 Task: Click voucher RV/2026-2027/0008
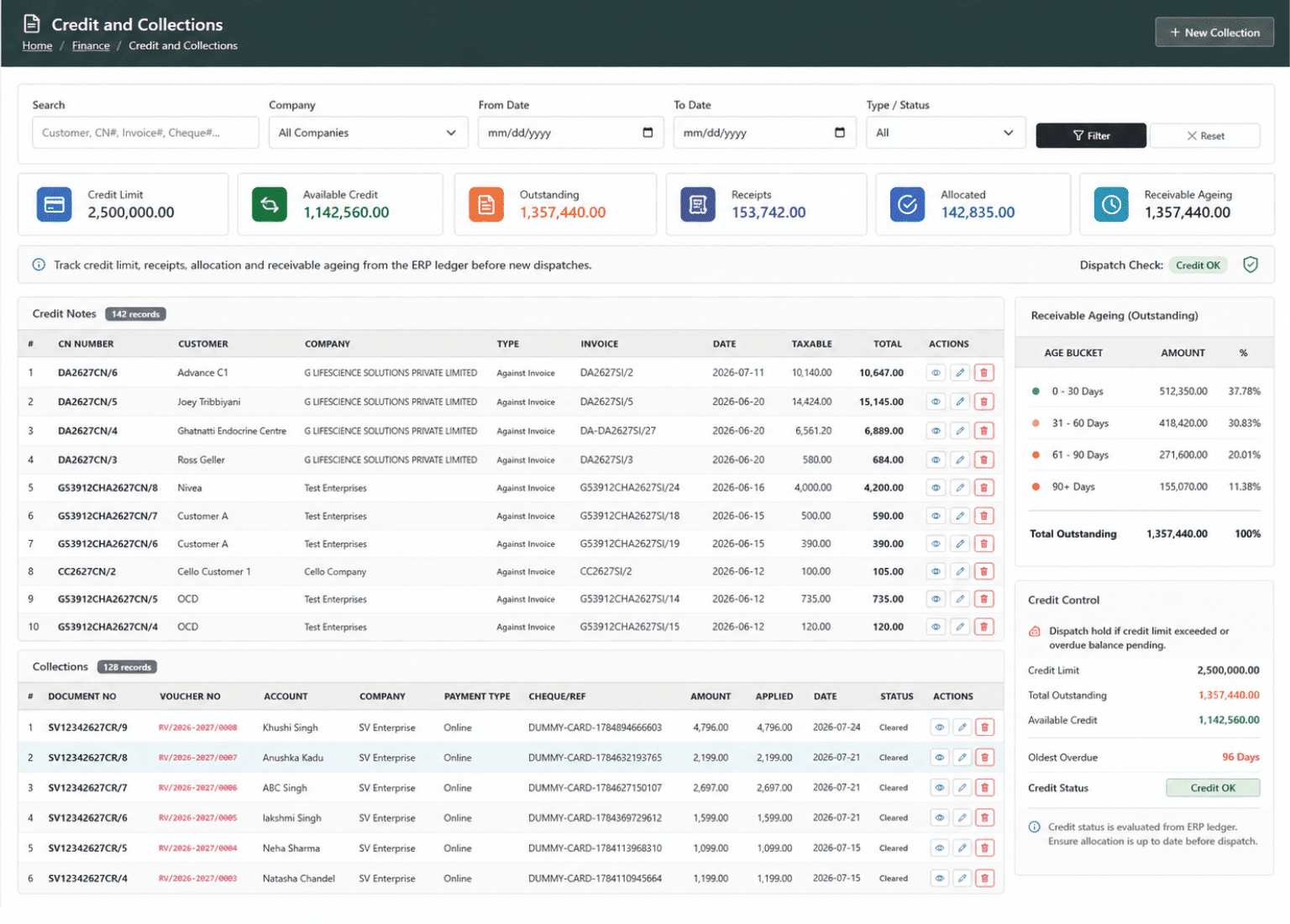197,727
